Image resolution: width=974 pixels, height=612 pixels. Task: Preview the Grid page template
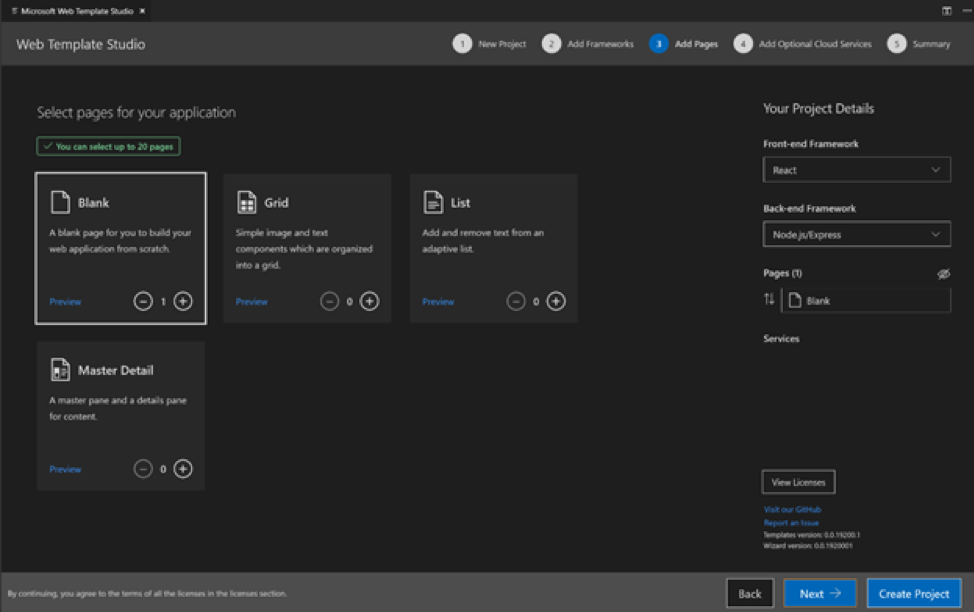(252, 302)
